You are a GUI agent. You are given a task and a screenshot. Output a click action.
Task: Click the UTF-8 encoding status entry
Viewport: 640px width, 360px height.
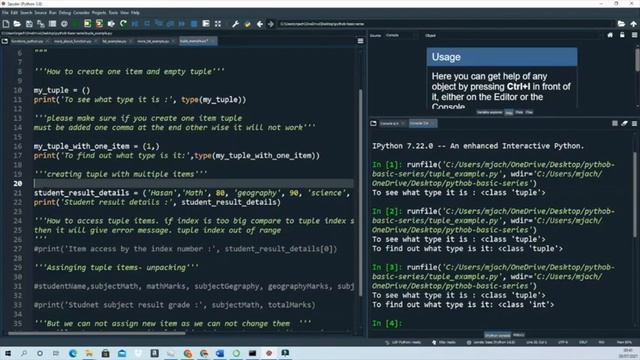(563, 342)
